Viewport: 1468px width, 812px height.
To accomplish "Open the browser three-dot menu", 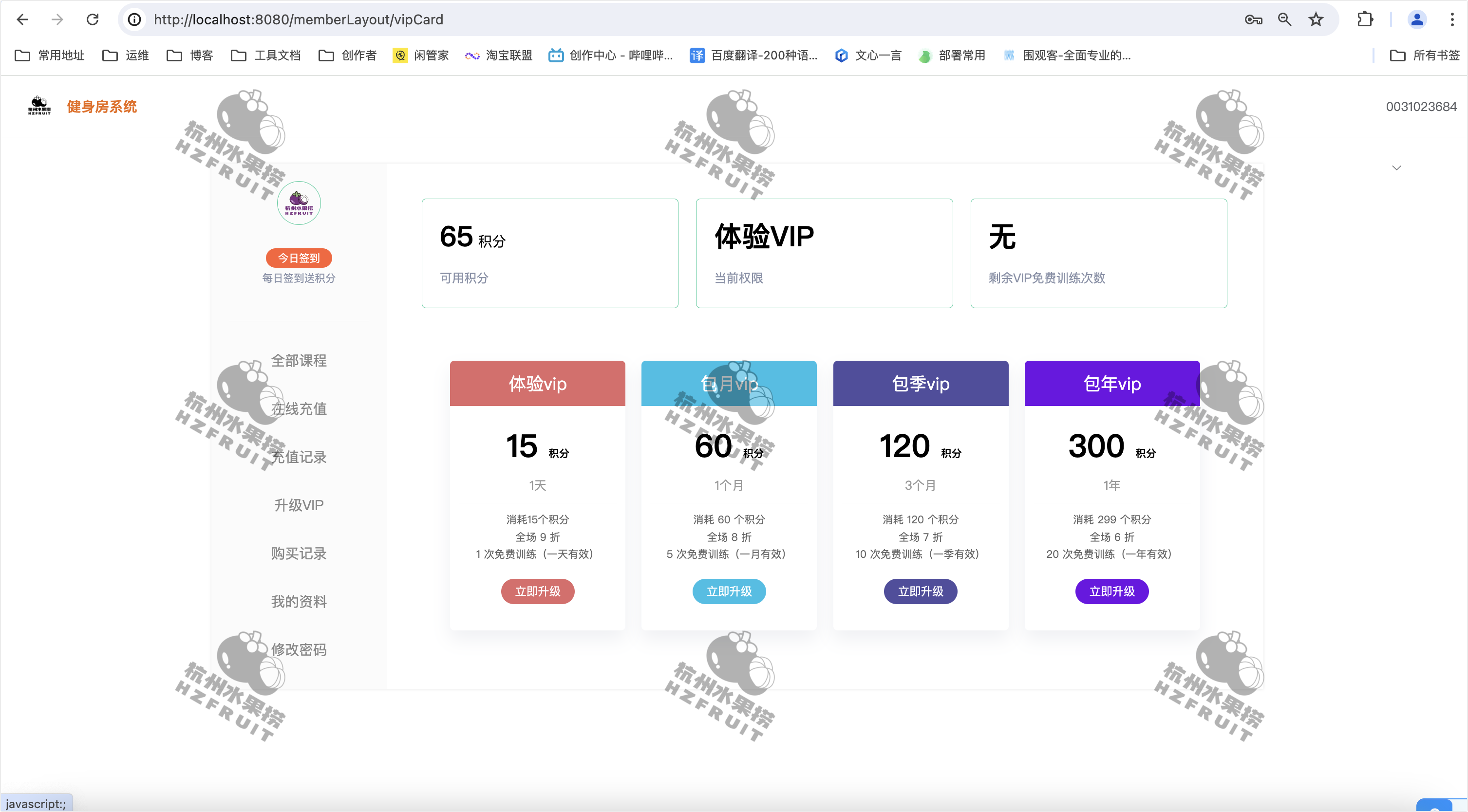I will pos(1451,19).
